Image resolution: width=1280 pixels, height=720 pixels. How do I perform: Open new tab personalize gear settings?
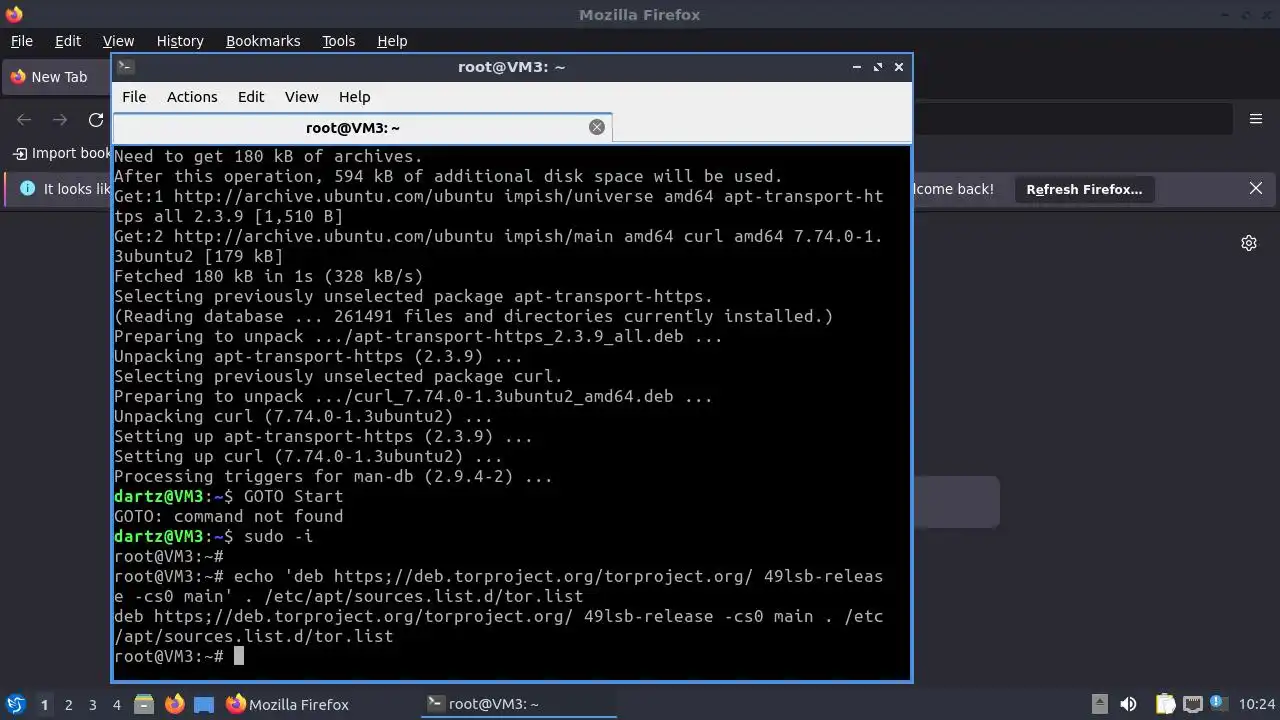(x=1249, y=243)
